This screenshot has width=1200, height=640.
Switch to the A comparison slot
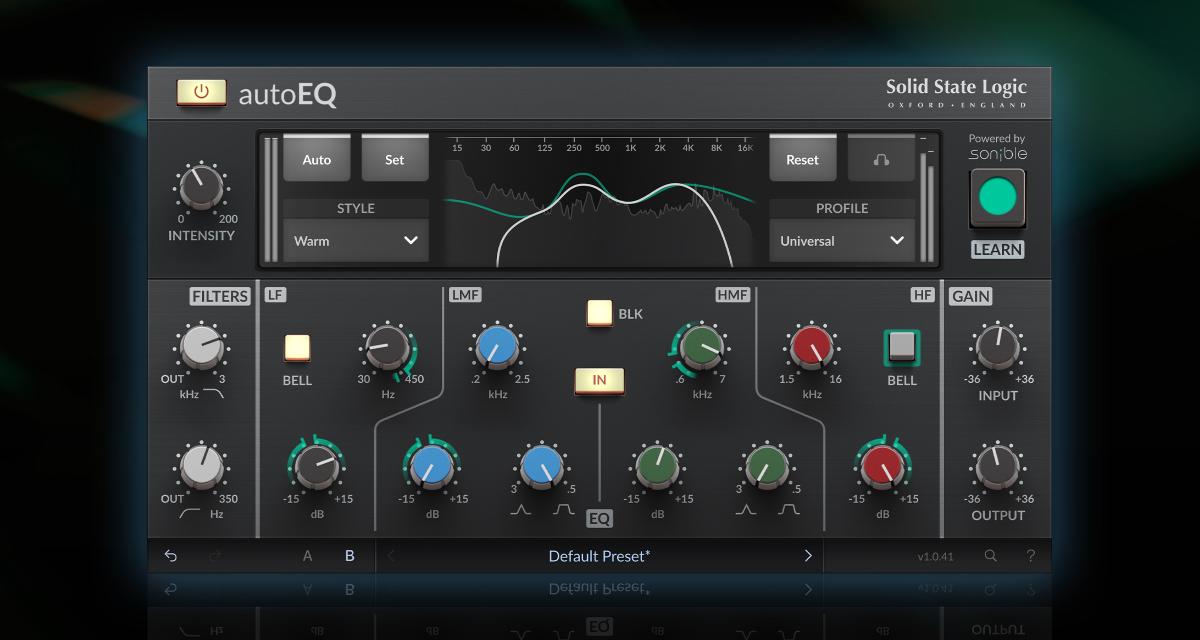(x=307, y=555)
